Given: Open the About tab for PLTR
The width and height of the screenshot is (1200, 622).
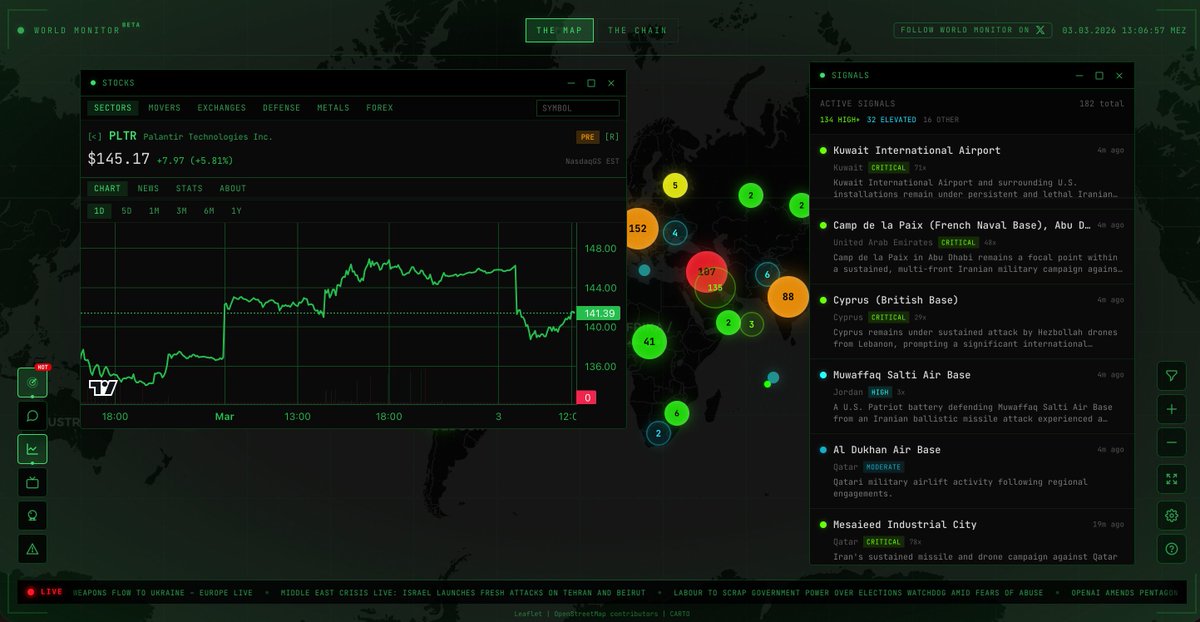Looking at the screenshot, I should [x=232, y=188].
